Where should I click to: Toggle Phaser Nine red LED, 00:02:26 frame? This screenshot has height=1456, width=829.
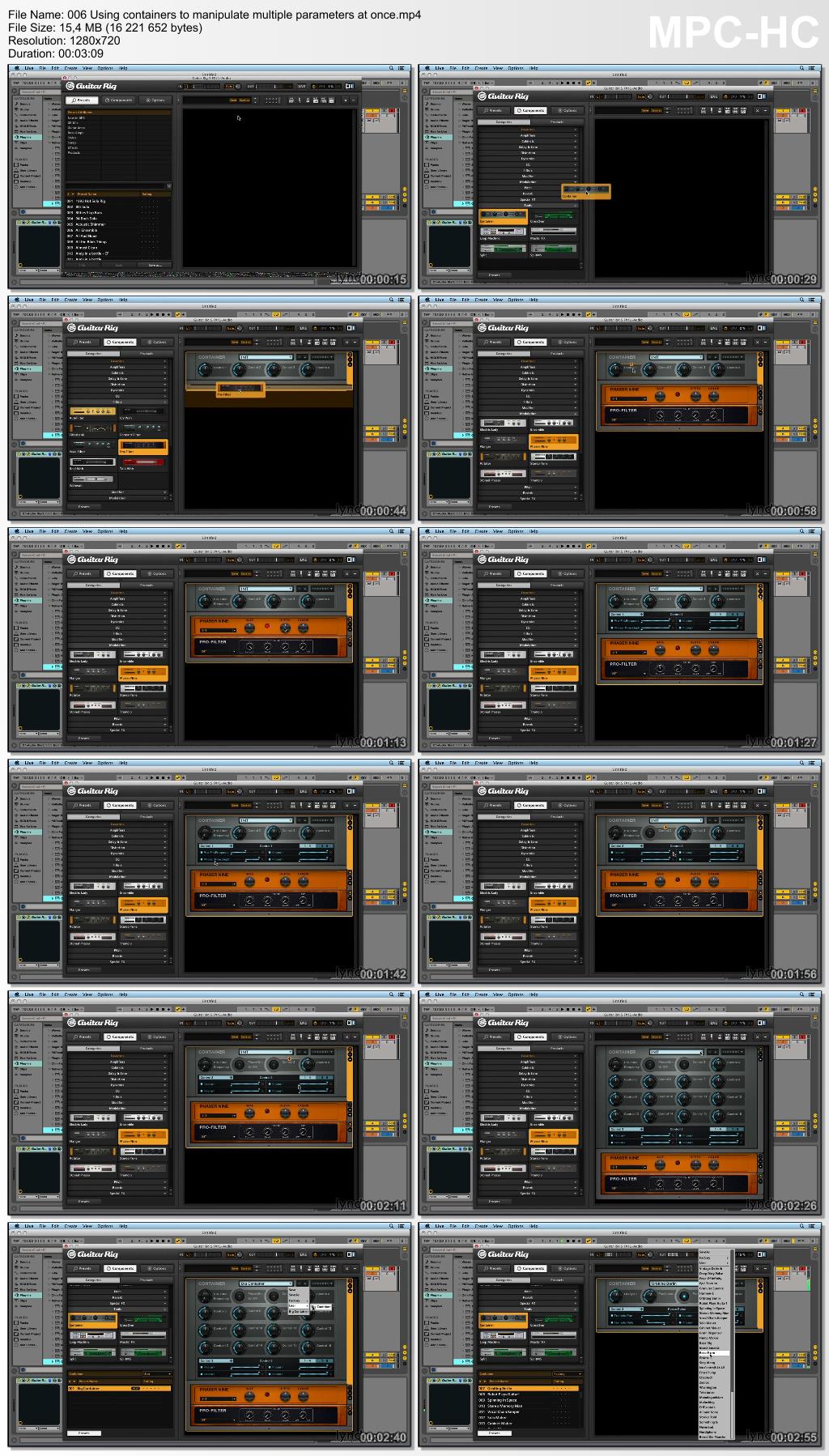click(678, 1162)
